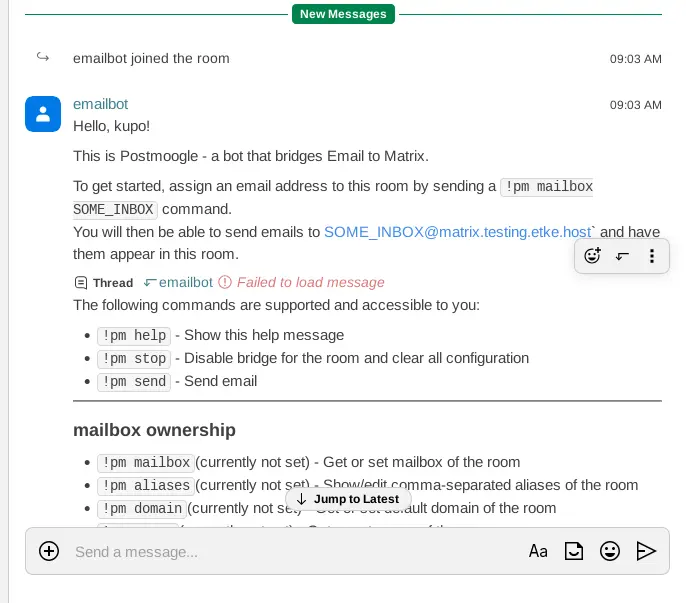Image resolution: width=686 pixels, height=603 pixels.
Task: Click the 'Failed to load message' text
Action: (x=311, y=282)
